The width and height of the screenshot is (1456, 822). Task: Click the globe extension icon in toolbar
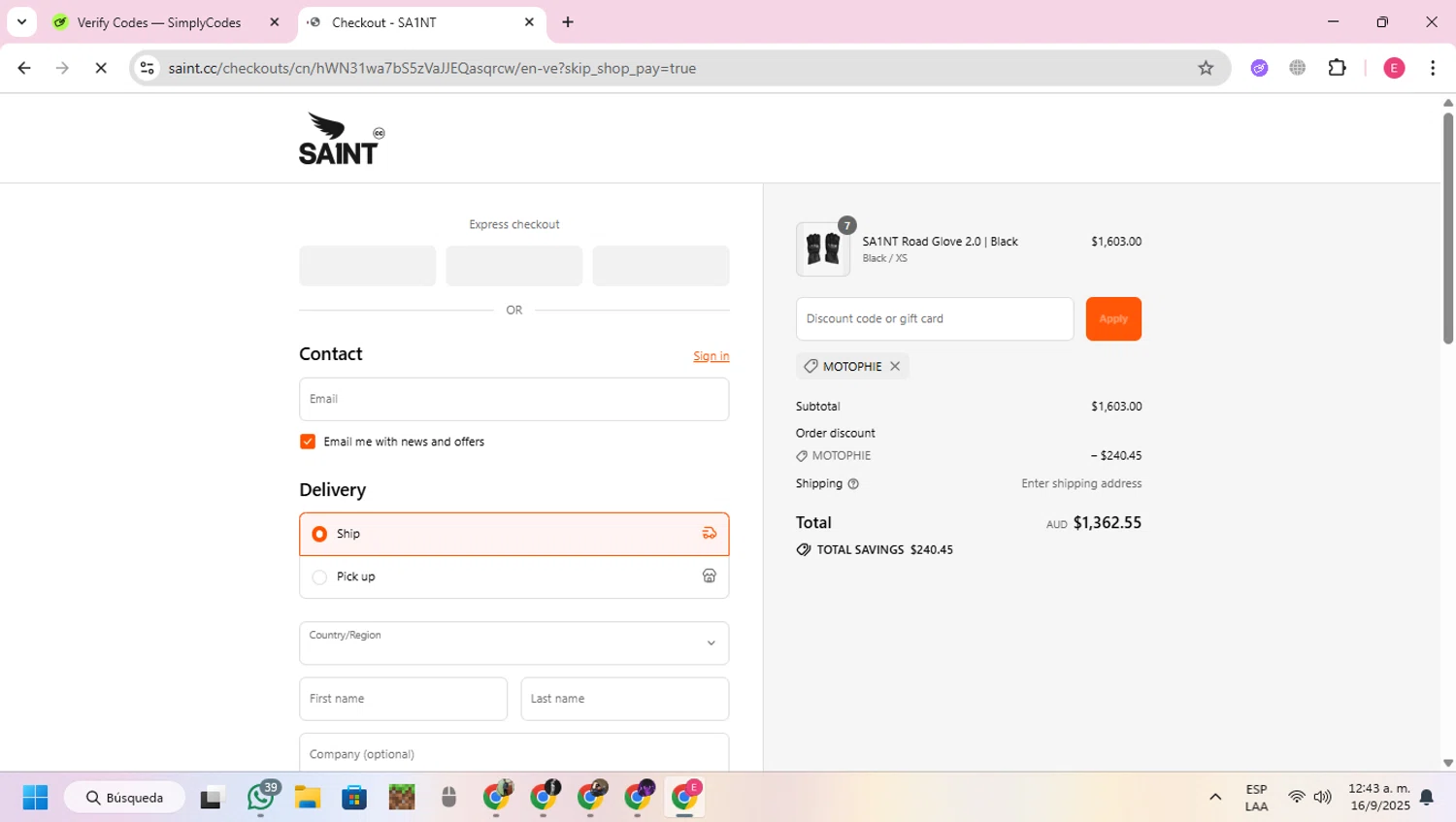click(1298, 68)
